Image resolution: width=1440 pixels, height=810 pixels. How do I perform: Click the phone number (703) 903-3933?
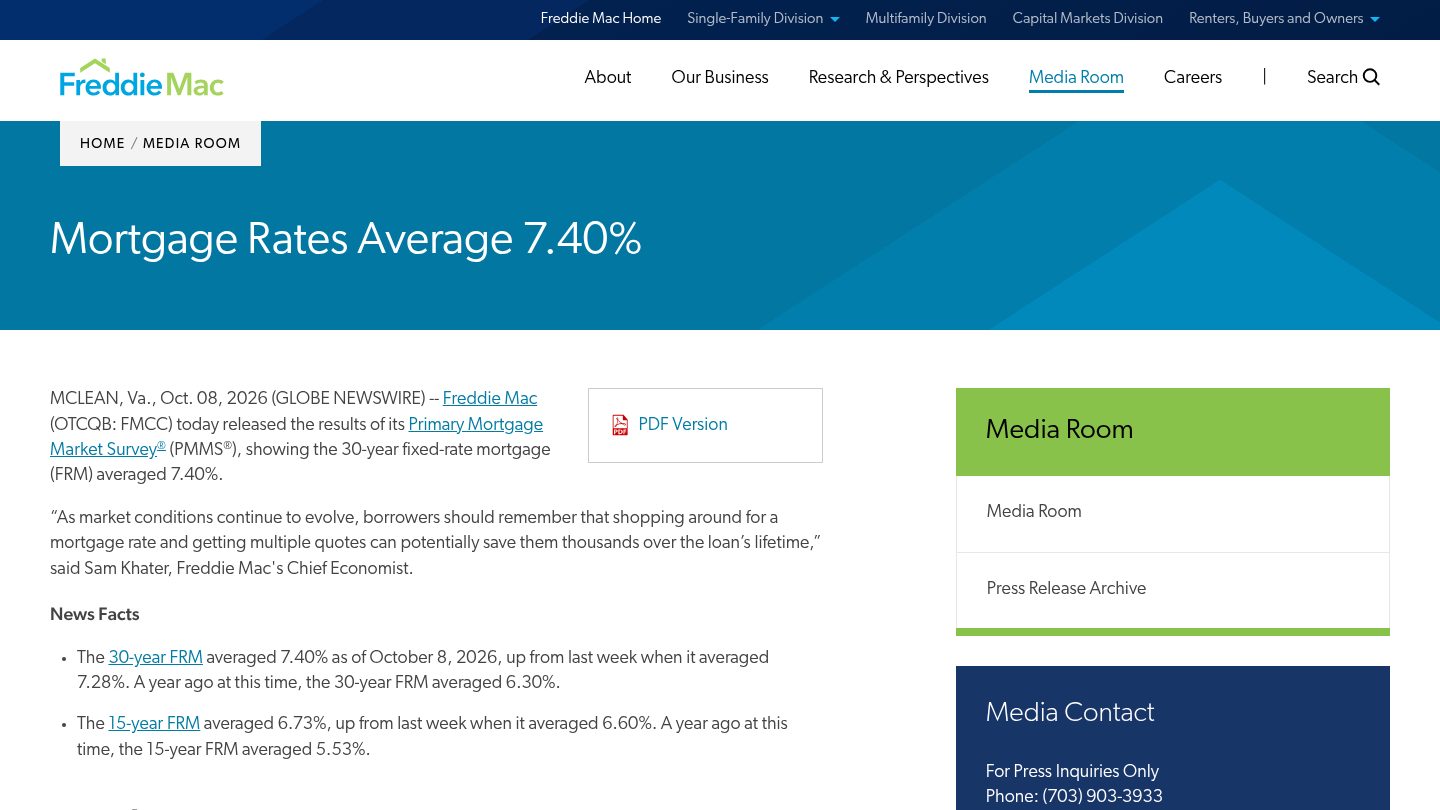[1102, 797]
